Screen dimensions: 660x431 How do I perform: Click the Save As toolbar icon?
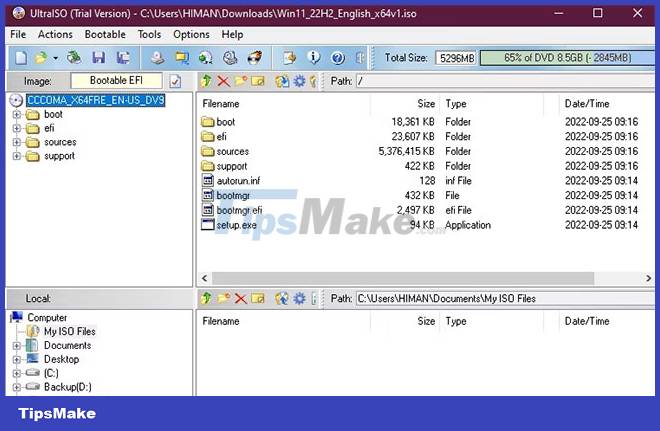123,58
